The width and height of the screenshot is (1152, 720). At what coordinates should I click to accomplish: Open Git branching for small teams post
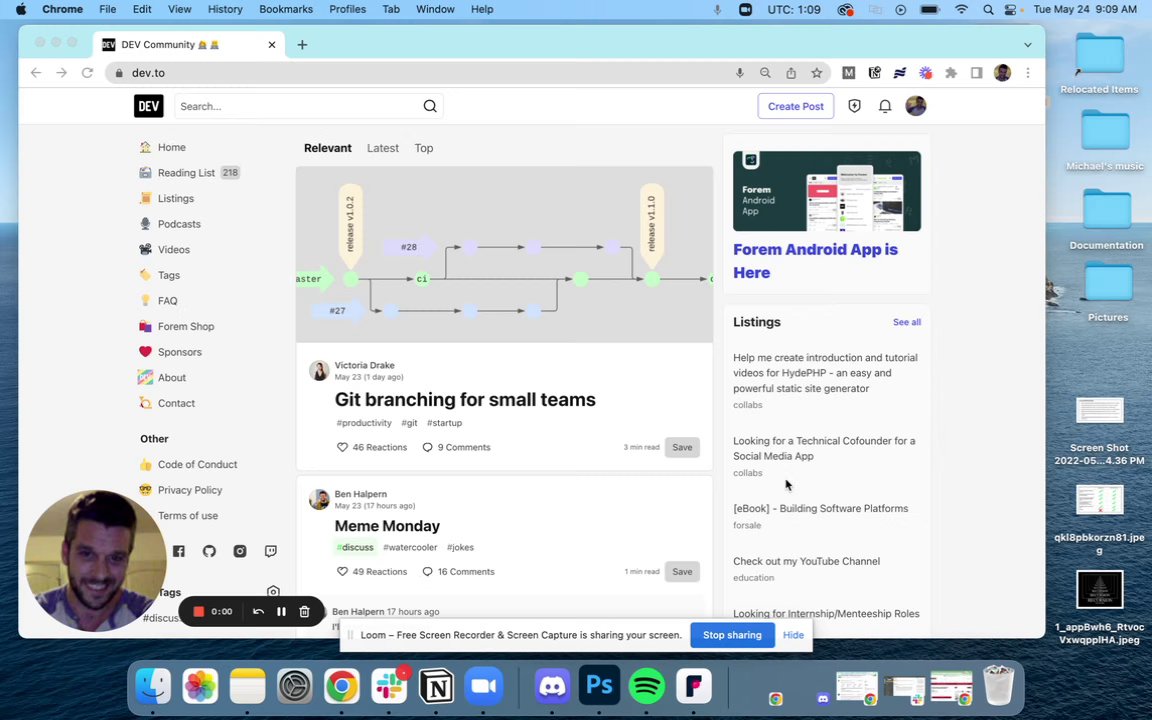tap(465, 400)
